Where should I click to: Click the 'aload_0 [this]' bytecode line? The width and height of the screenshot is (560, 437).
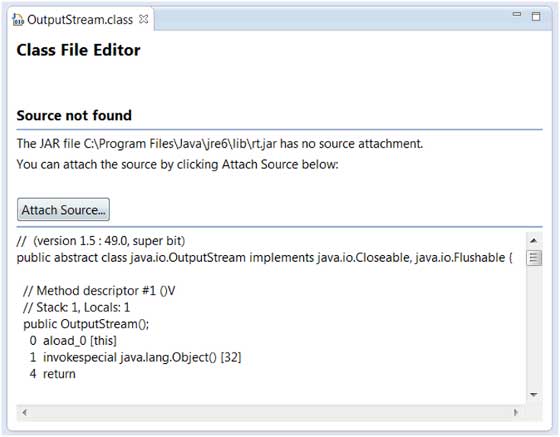coord(73,341)
